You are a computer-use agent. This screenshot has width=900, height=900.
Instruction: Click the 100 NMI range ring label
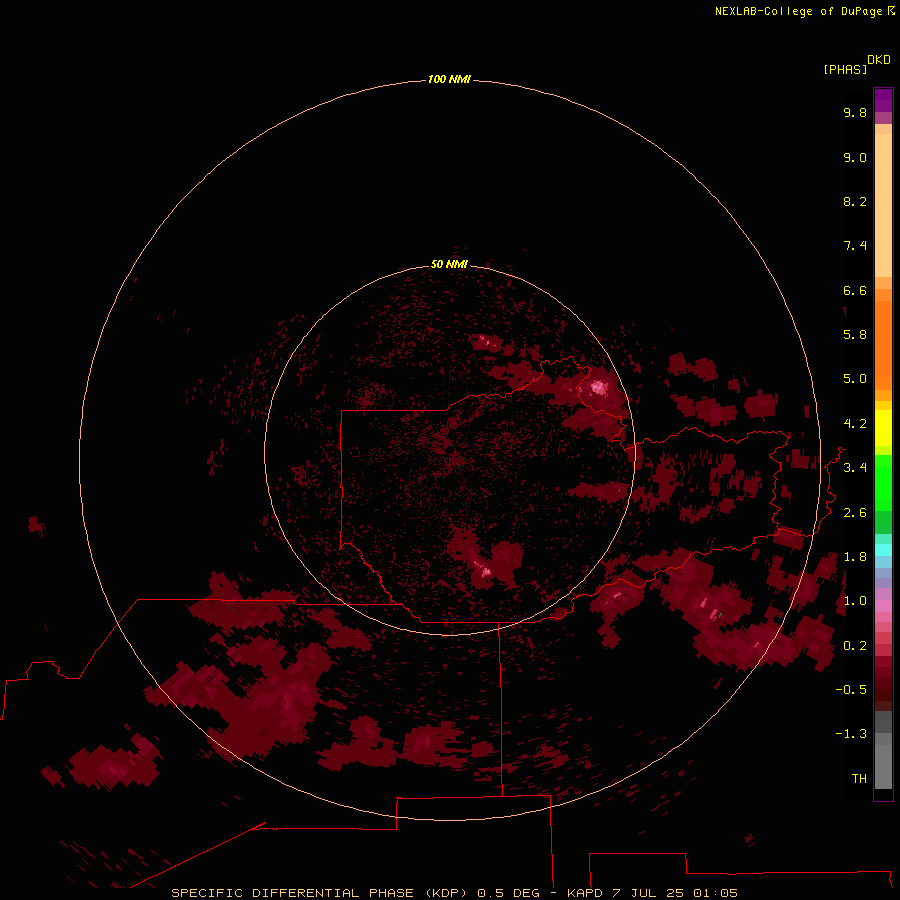(449, 79)
